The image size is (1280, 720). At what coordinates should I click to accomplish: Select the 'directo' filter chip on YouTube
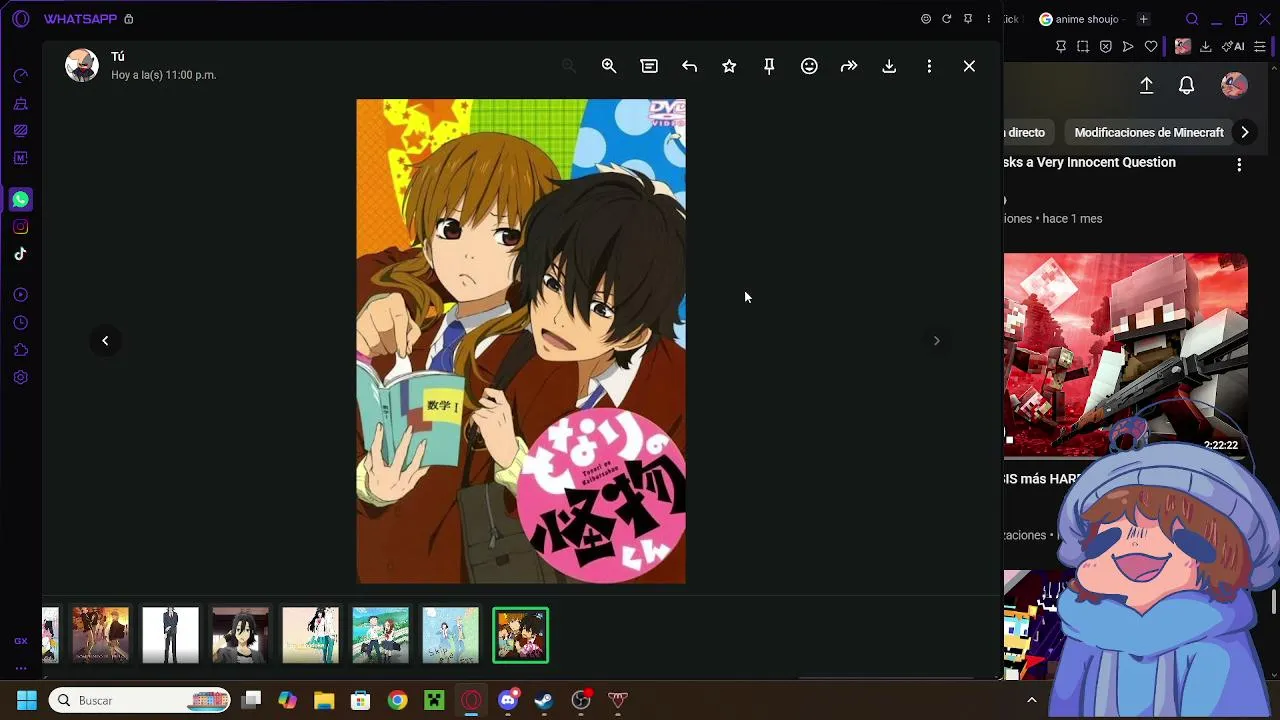click(x=1027, y=132)
